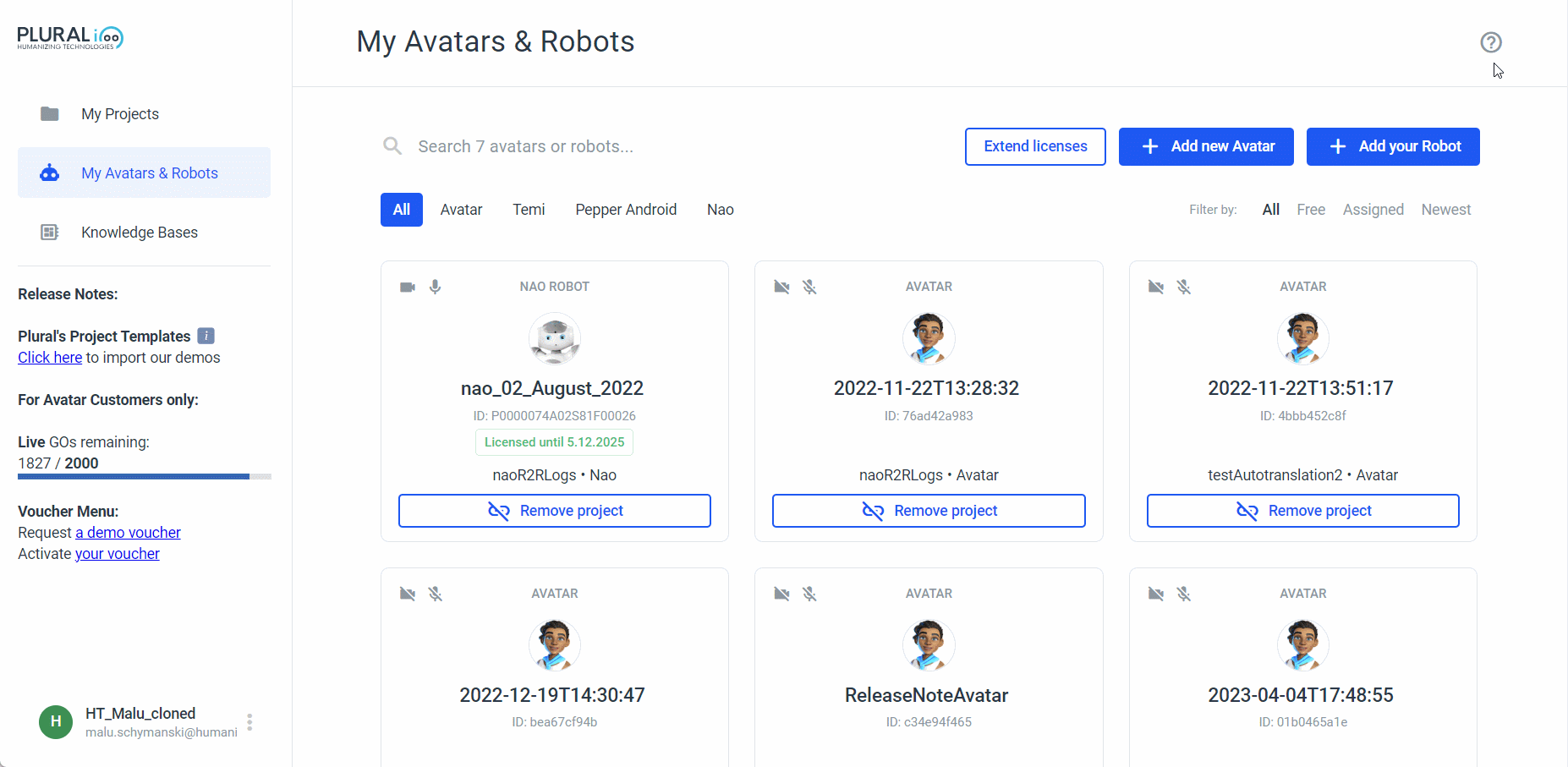Image resolution: width=1568 pixels, height=767 pixels.
Task: Filter by All status
Action: pyautogui.click(x=1271, y=210)
